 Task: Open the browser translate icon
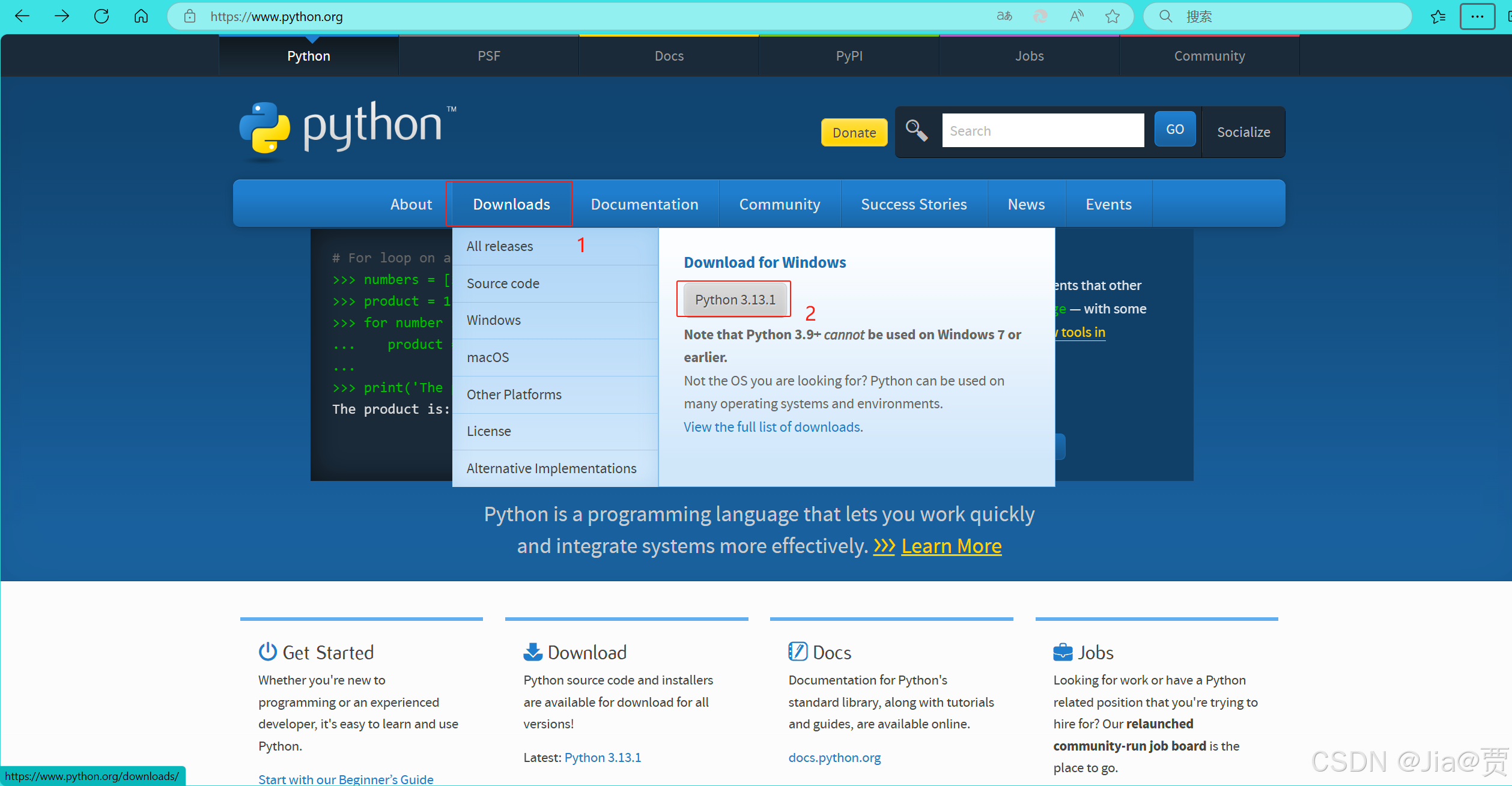[x=1004, y=16]
